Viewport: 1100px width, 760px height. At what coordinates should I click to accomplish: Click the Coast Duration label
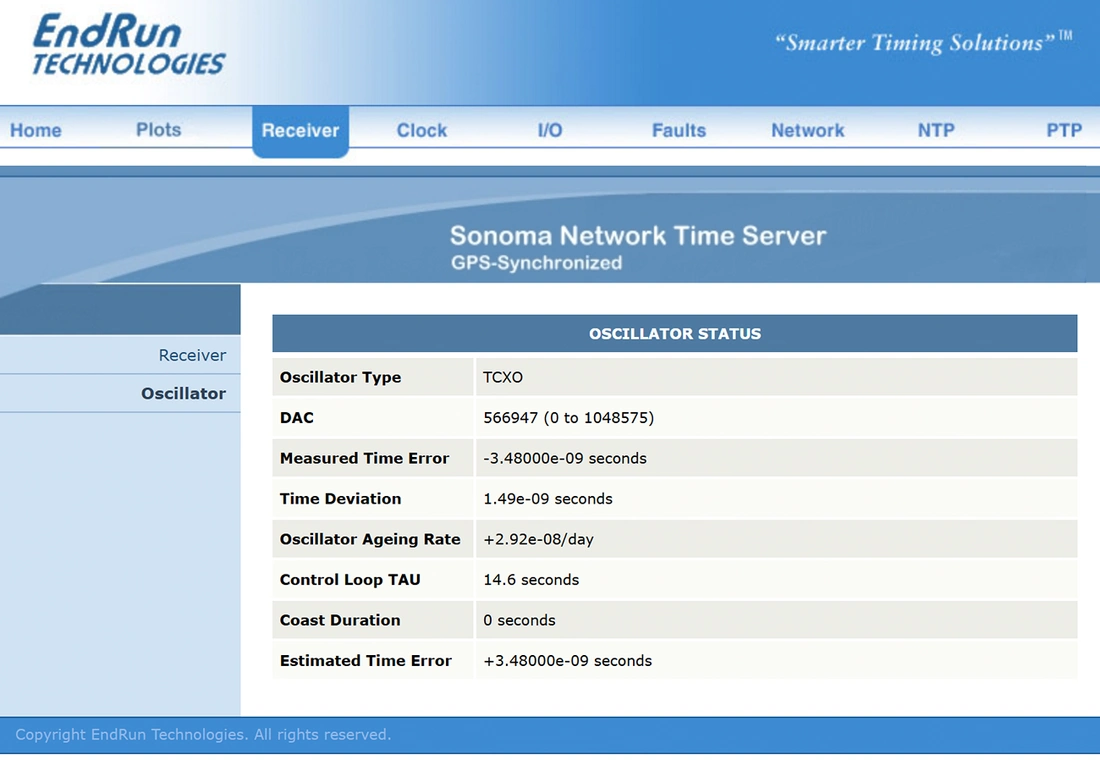[340, 620]
